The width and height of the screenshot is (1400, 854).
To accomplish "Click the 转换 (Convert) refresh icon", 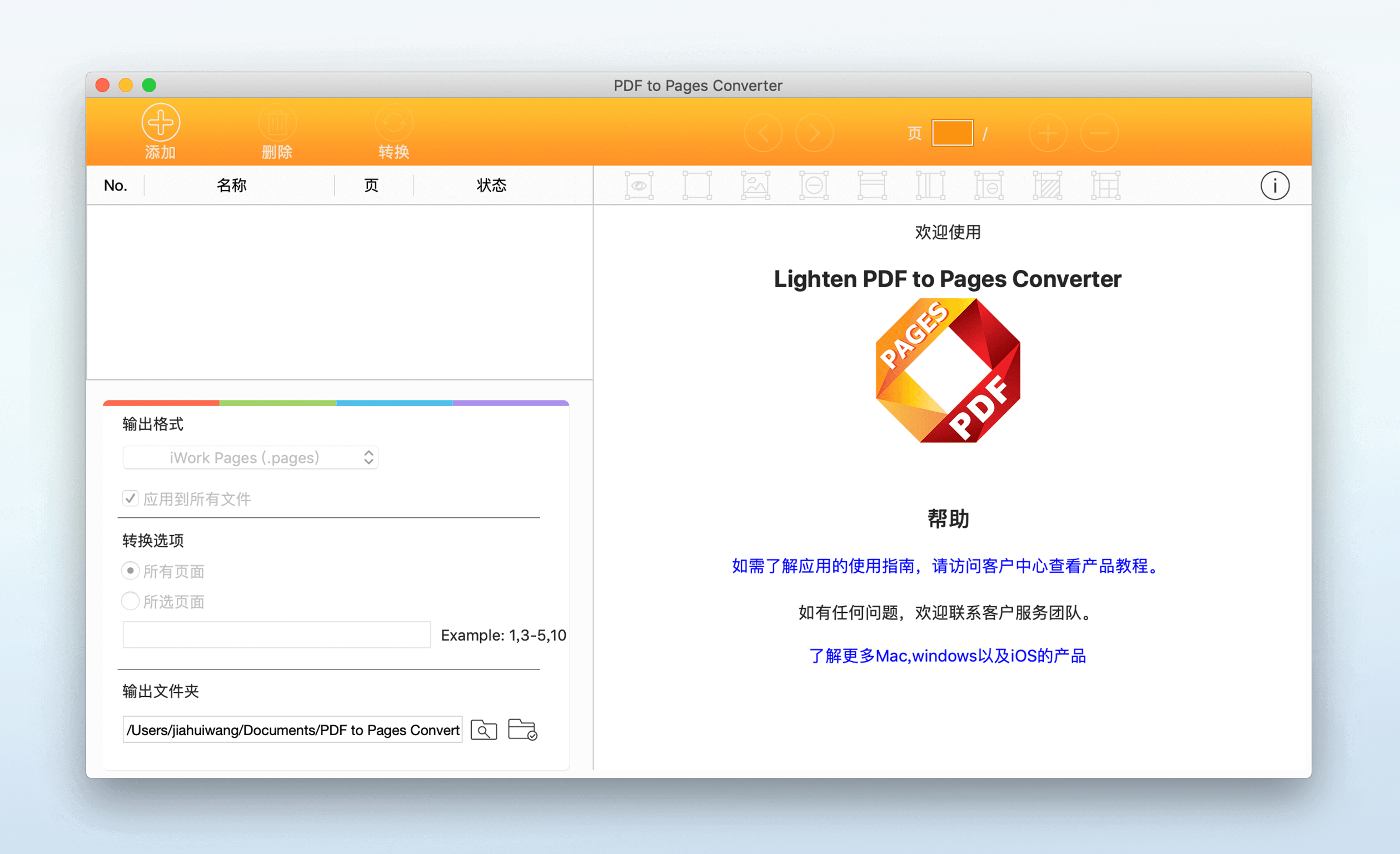I will [393, 122].
